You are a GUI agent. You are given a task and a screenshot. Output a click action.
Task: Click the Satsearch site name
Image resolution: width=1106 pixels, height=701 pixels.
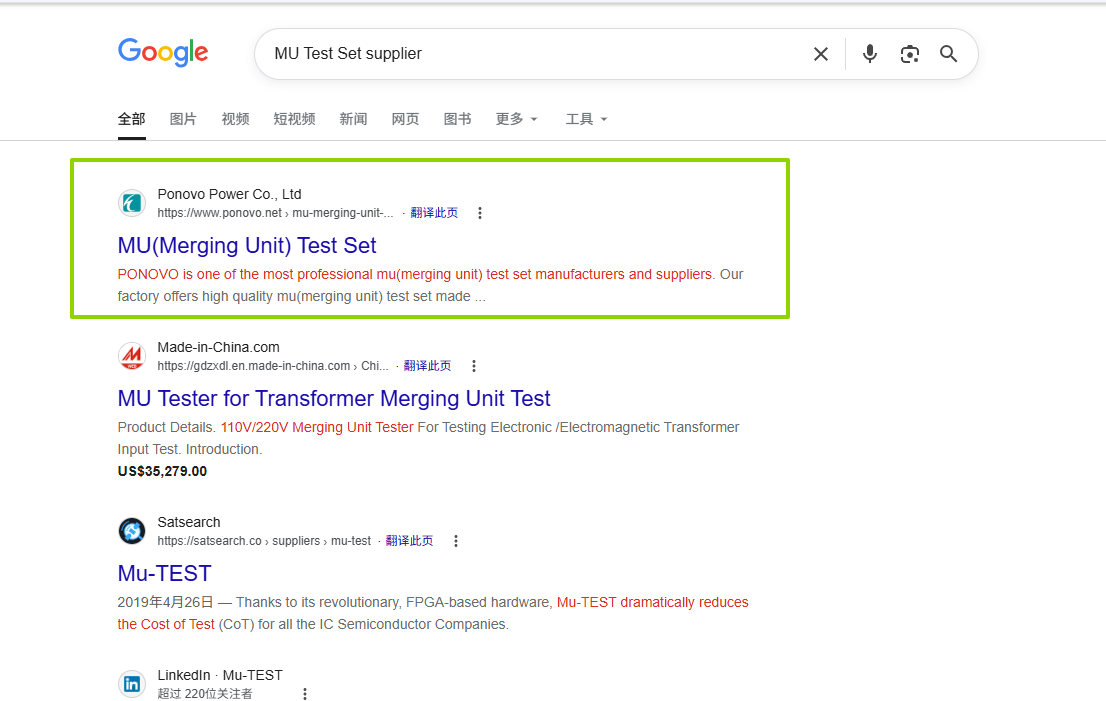(188, 522)
